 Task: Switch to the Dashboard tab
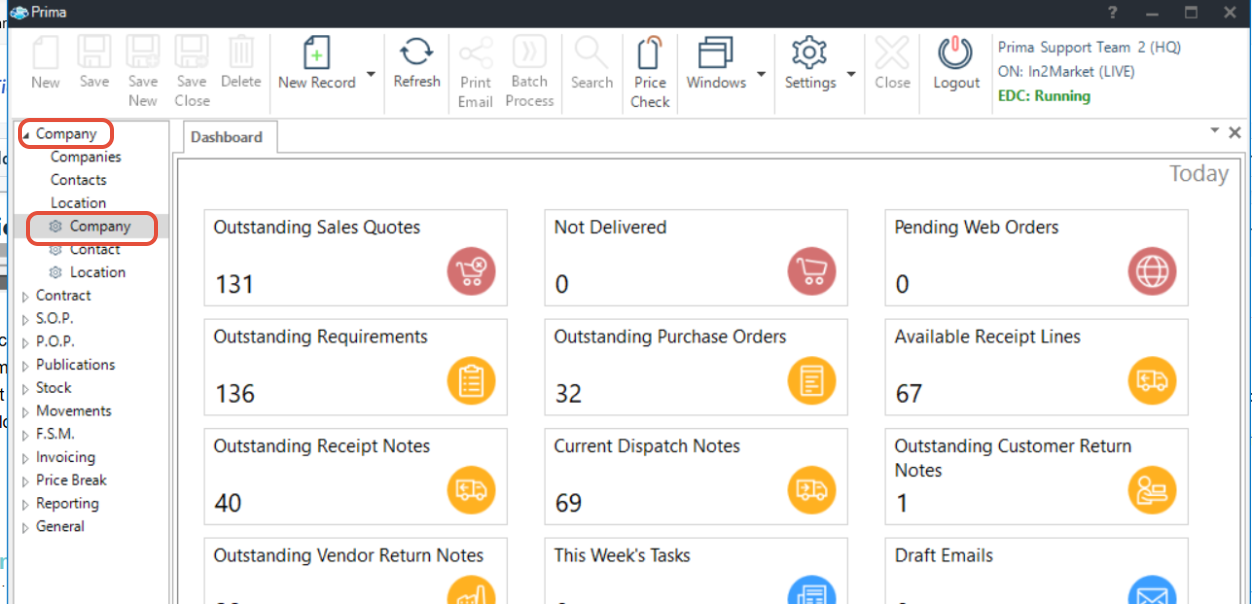click(227, 137)
